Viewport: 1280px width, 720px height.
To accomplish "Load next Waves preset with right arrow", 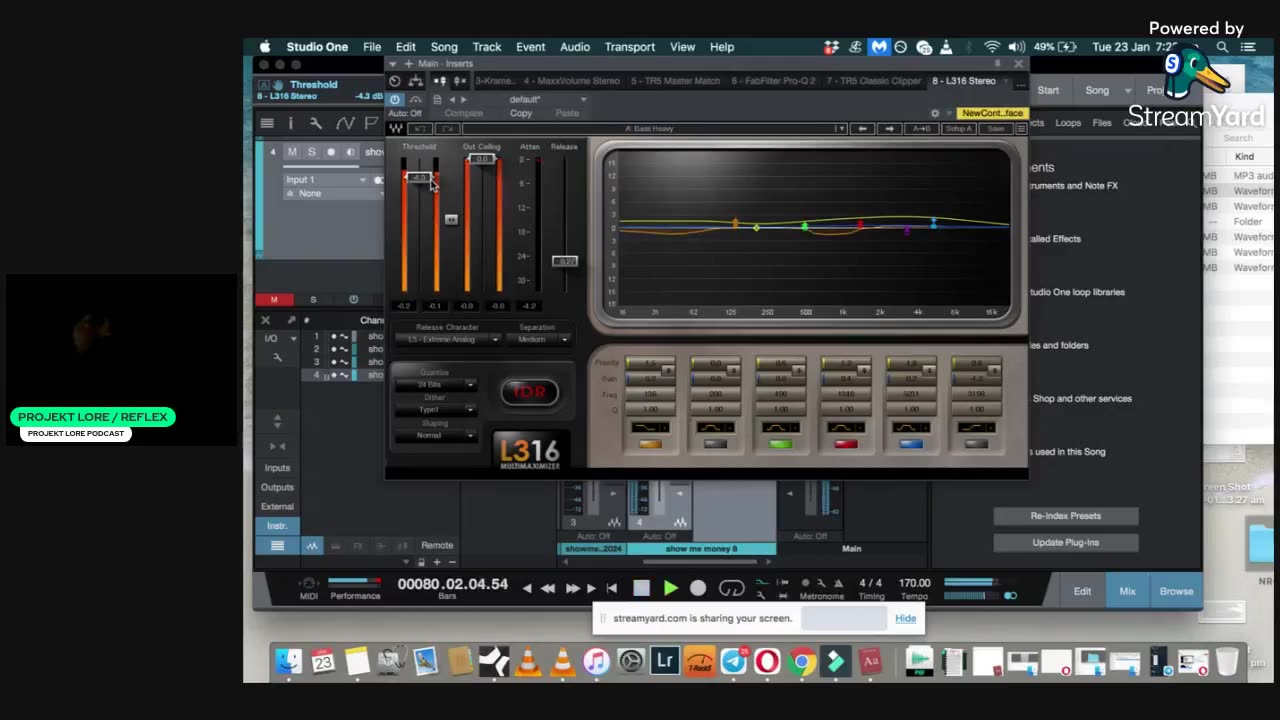I will 889,129.
